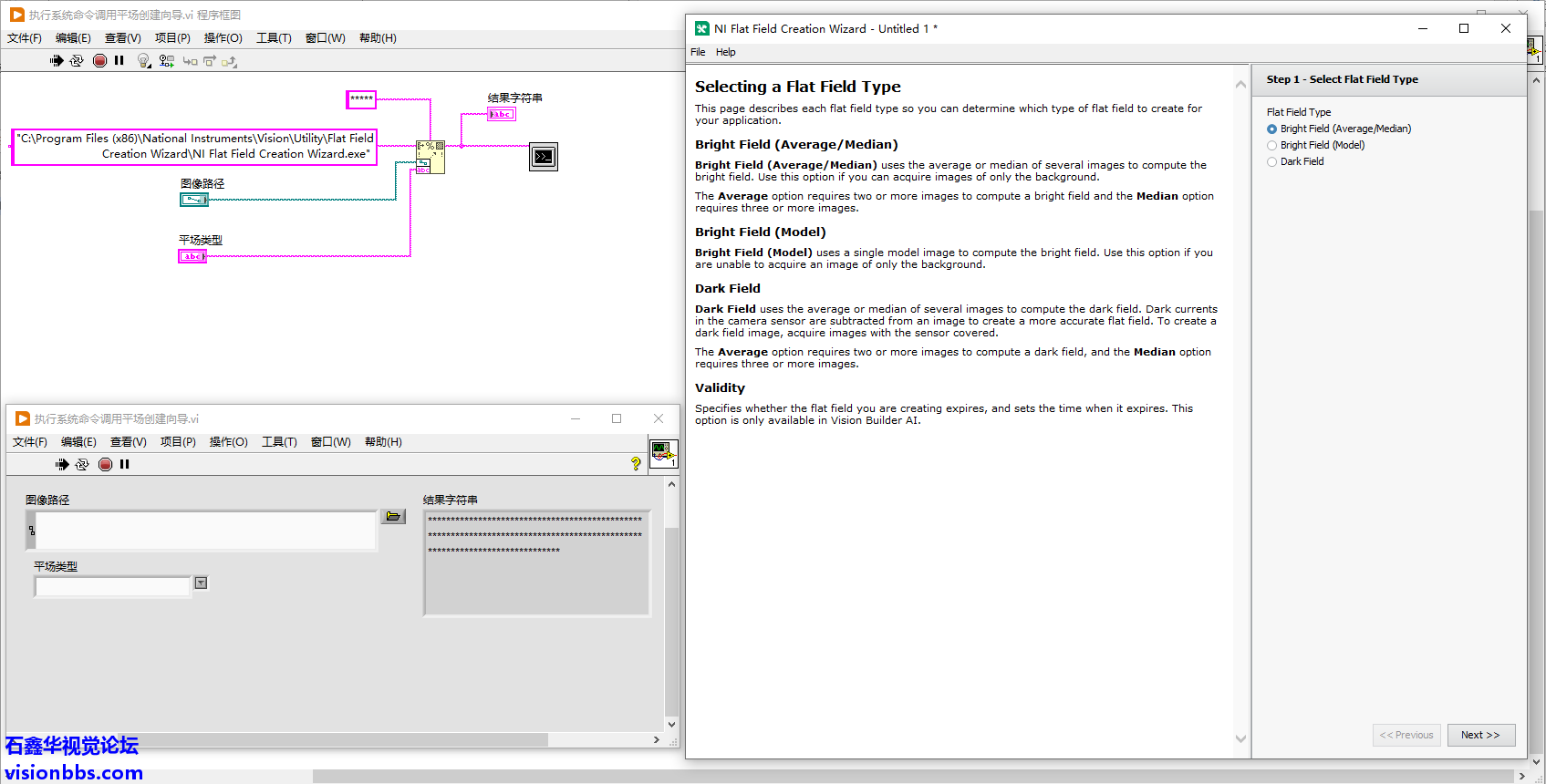Open 工具(T) menu in front panel window
Viewport: 1546px width, 784px height.
click(x=279, y=442)
